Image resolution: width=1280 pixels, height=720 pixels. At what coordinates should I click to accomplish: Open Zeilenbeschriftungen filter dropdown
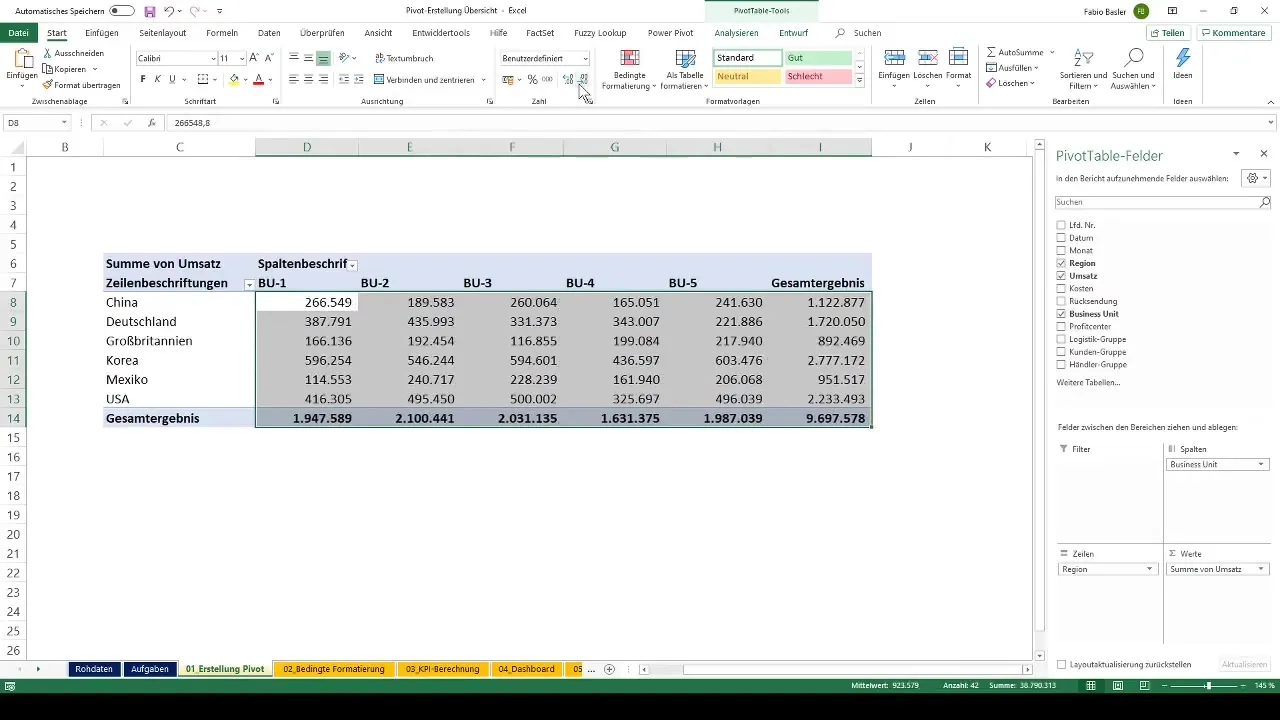pos(249,284)
